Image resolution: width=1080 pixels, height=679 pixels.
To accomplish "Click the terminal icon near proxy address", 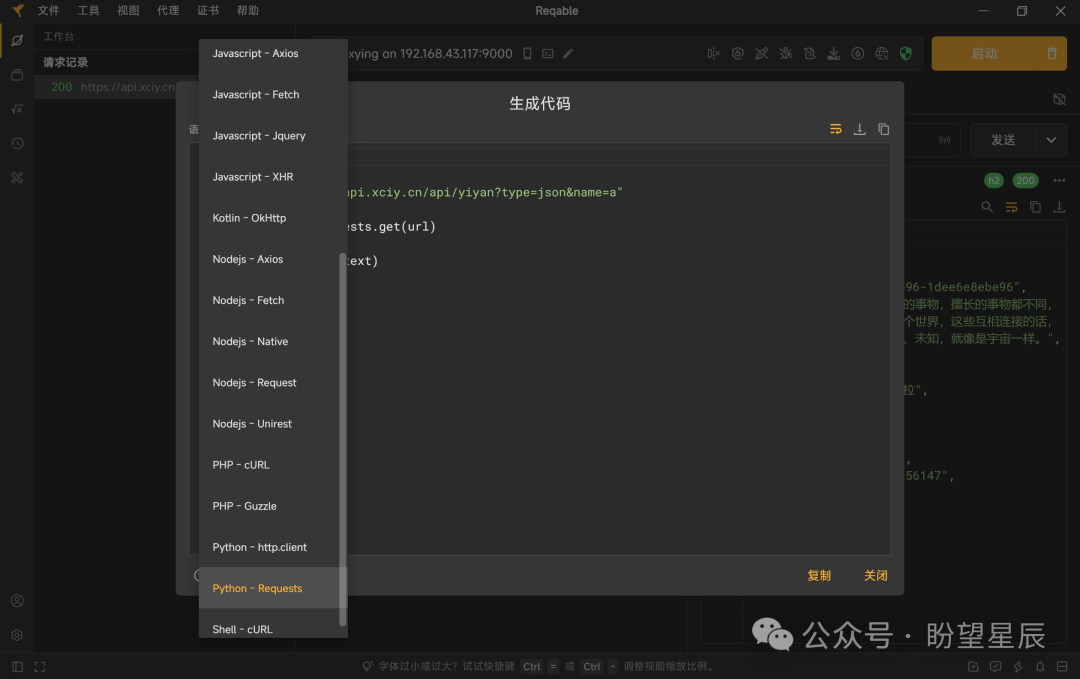I will pos(548,54).
